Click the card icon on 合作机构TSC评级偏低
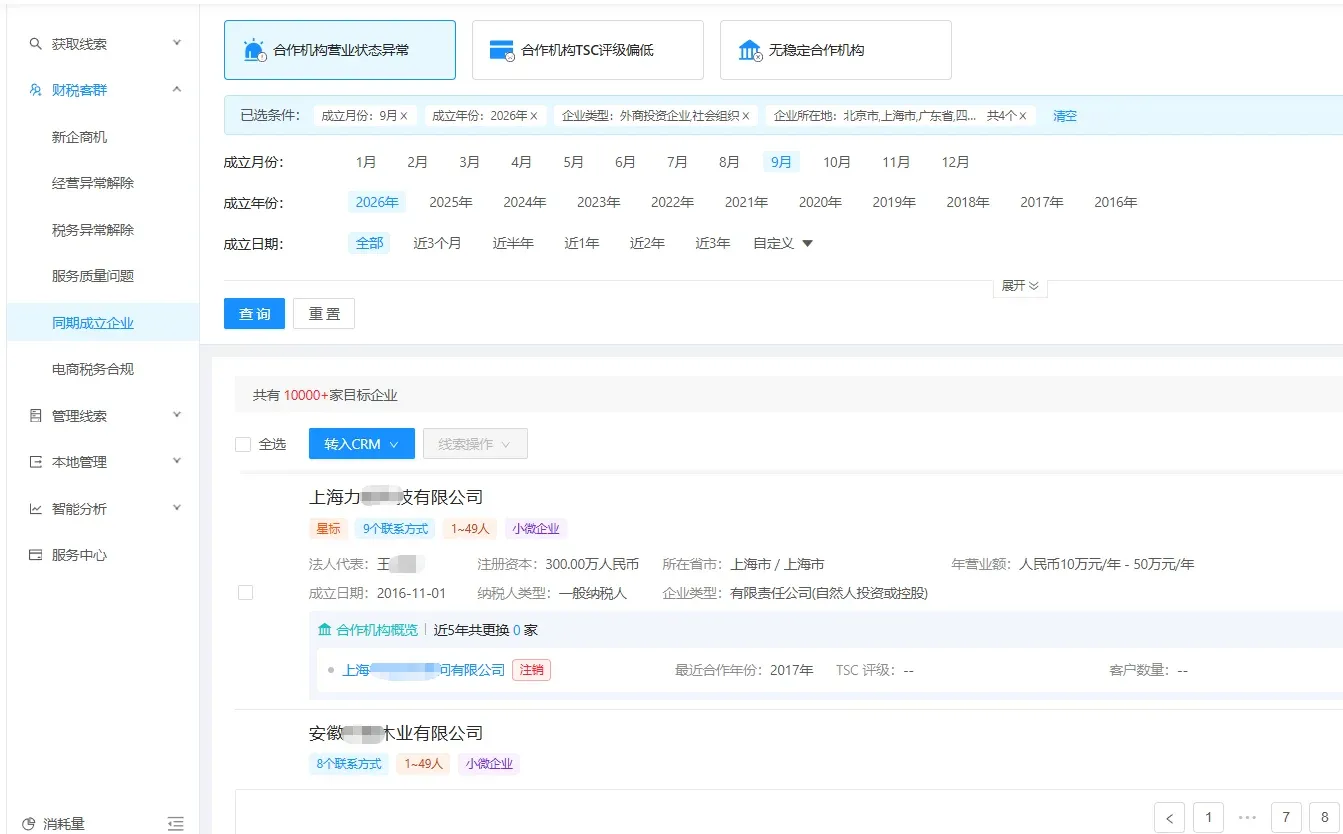1343x834 pixels. [502, 50]
